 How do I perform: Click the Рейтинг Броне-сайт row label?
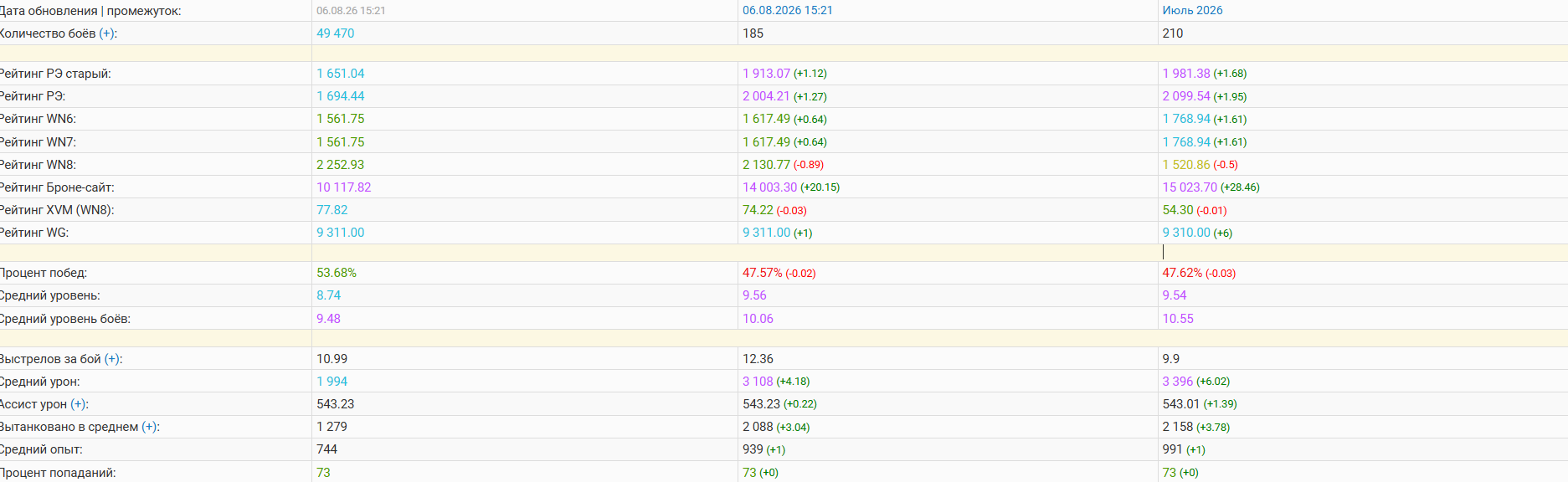(57, 187)
